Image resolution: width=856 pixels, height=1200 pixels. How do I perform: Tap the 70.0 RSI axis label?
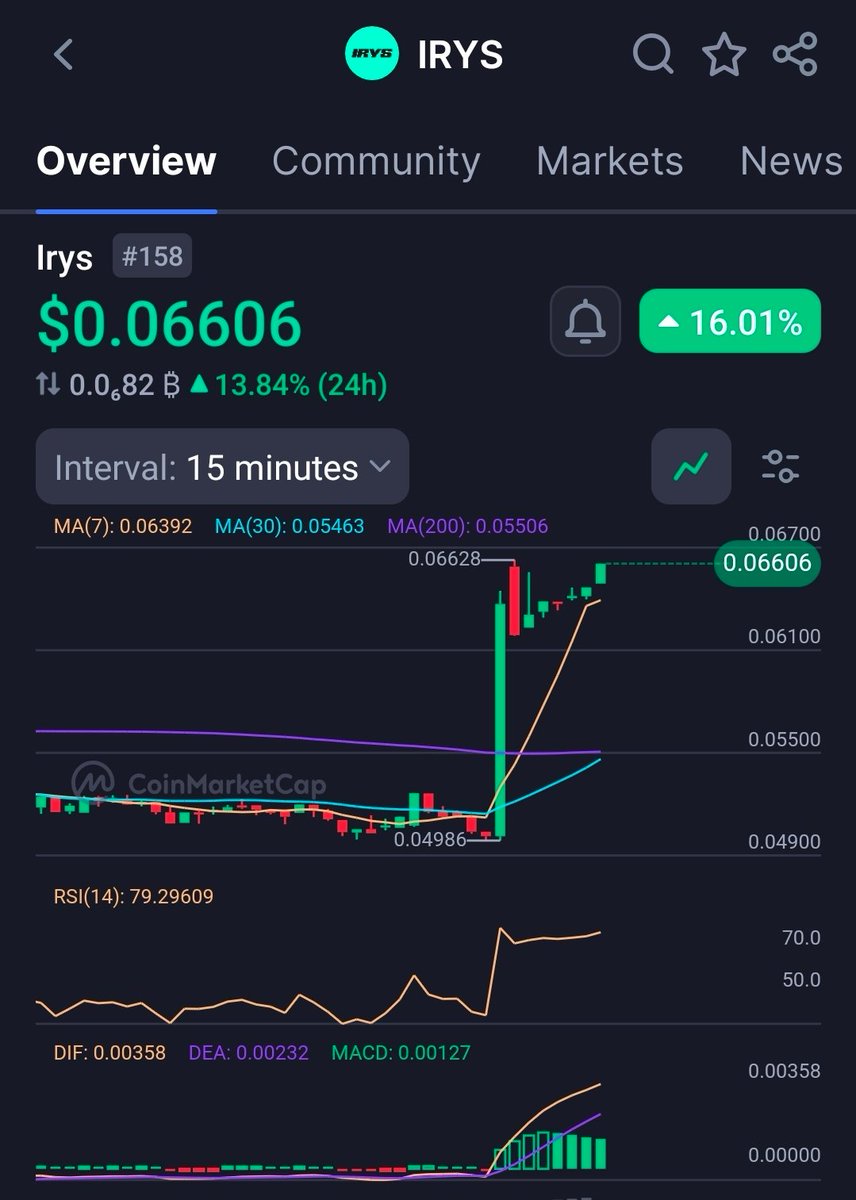(x=802, y=938)
